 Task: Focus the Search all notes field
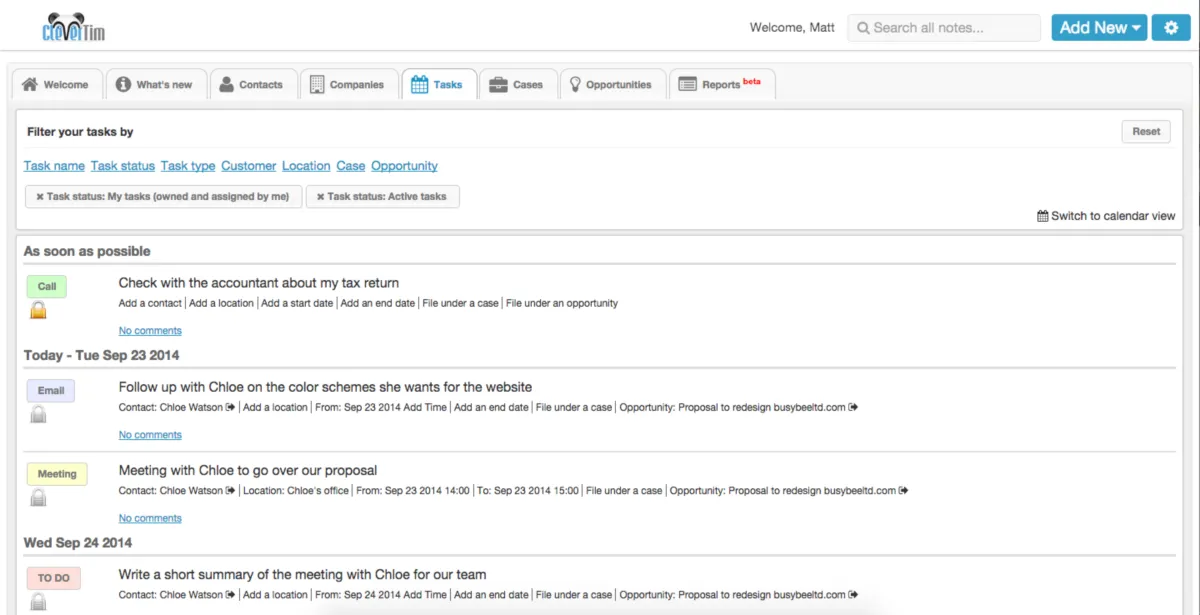pos(945,28)
